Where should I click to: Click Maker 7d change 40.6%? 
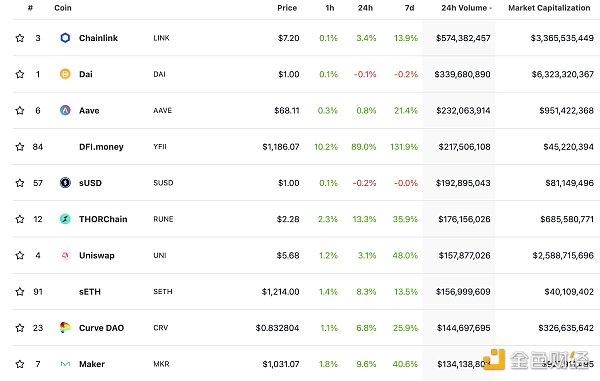(405, 364)
